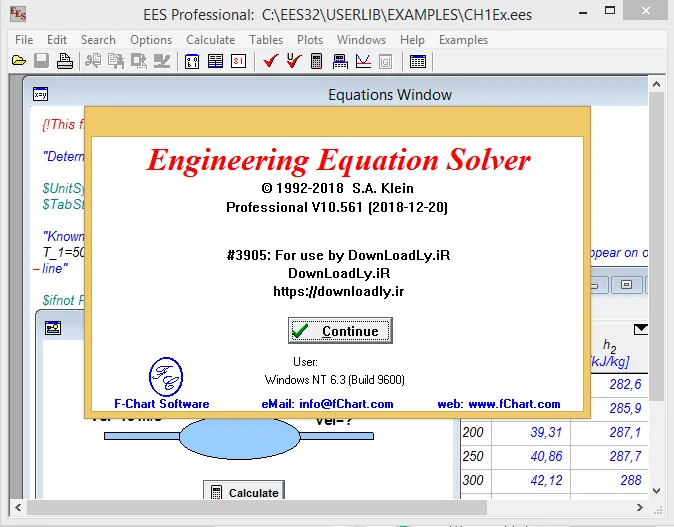Open the Help menu

(412, 40)
